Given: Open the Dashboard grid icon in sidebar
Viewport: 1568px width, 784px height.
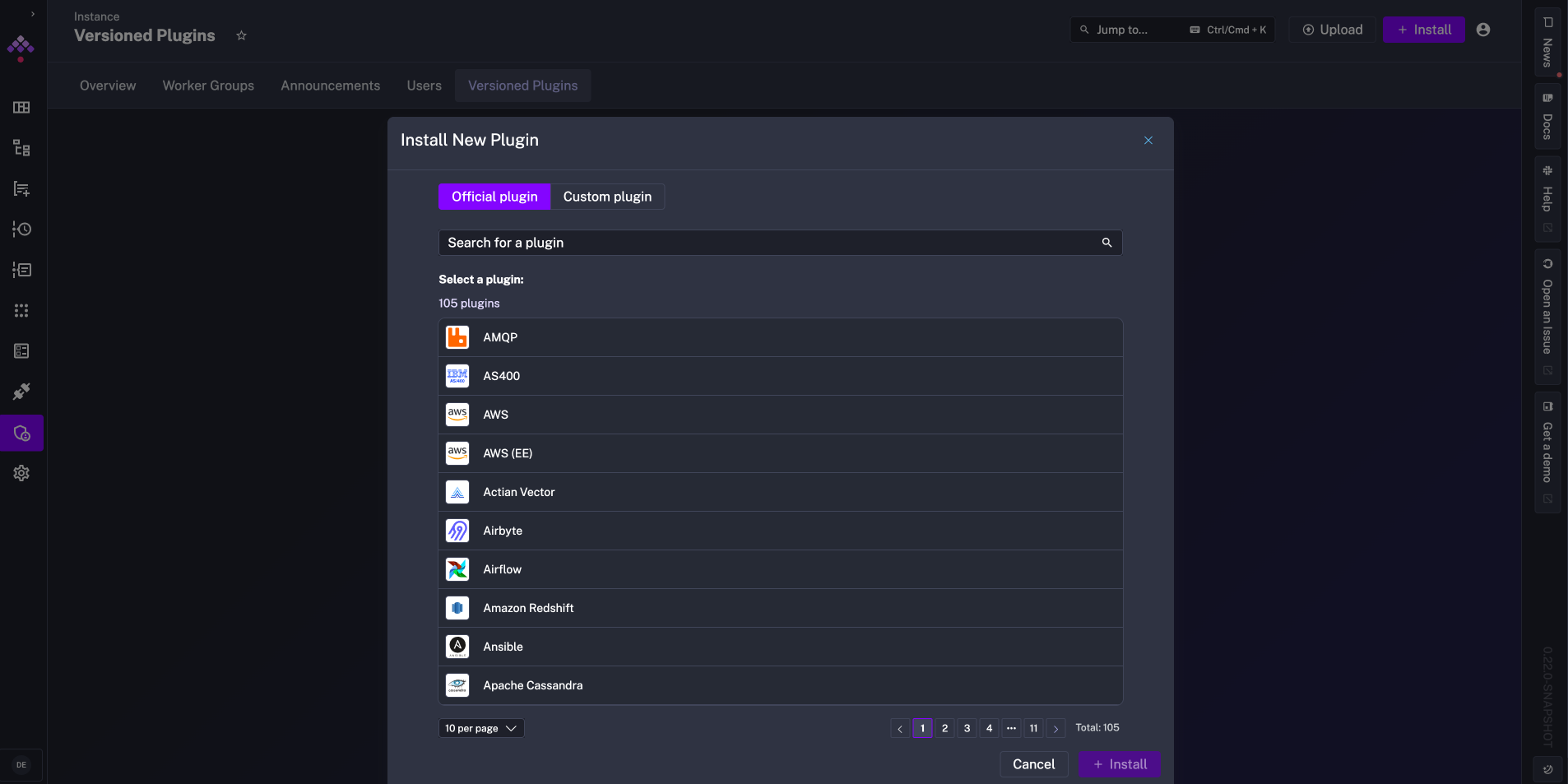Looking at the screenshot, I should coord(22,107).
